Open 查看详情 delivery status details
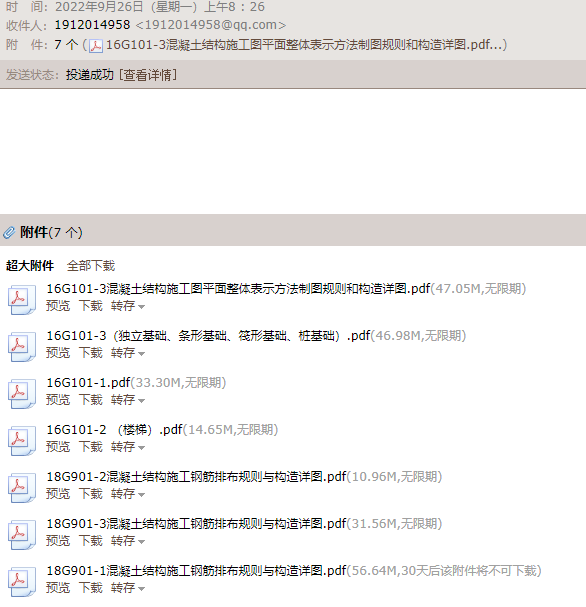Image resolution: width=586 pixels, height=607 pixels. pos(148,75)
